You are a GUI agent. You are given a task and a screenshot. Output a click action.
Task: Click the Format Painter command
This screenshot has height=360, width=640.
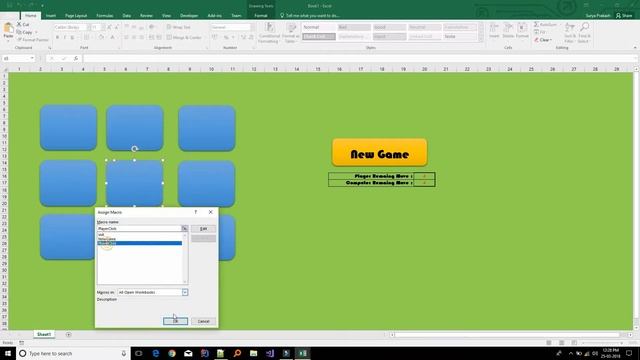pyautogui.click(x=33, y=40)
